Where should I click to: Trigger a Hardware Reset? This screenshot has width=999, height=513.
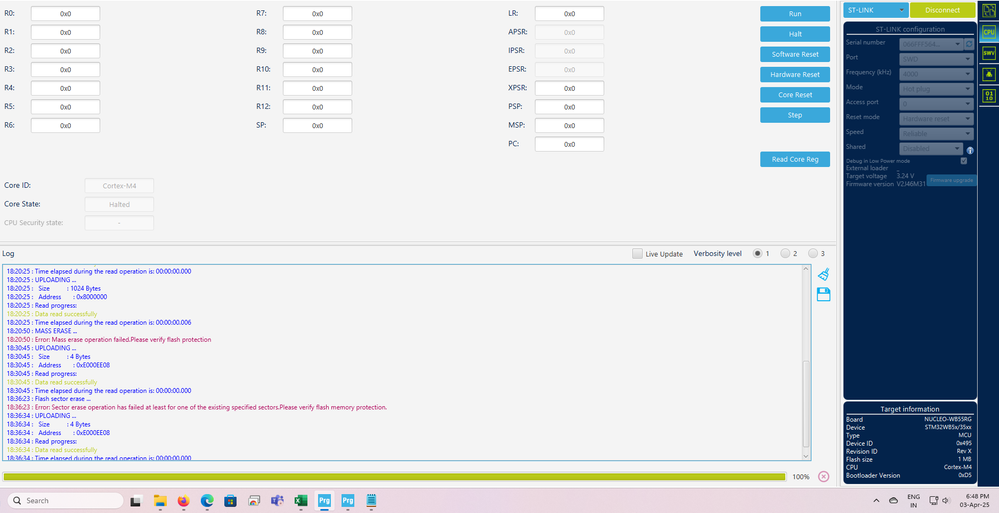(x=795, y=75)
